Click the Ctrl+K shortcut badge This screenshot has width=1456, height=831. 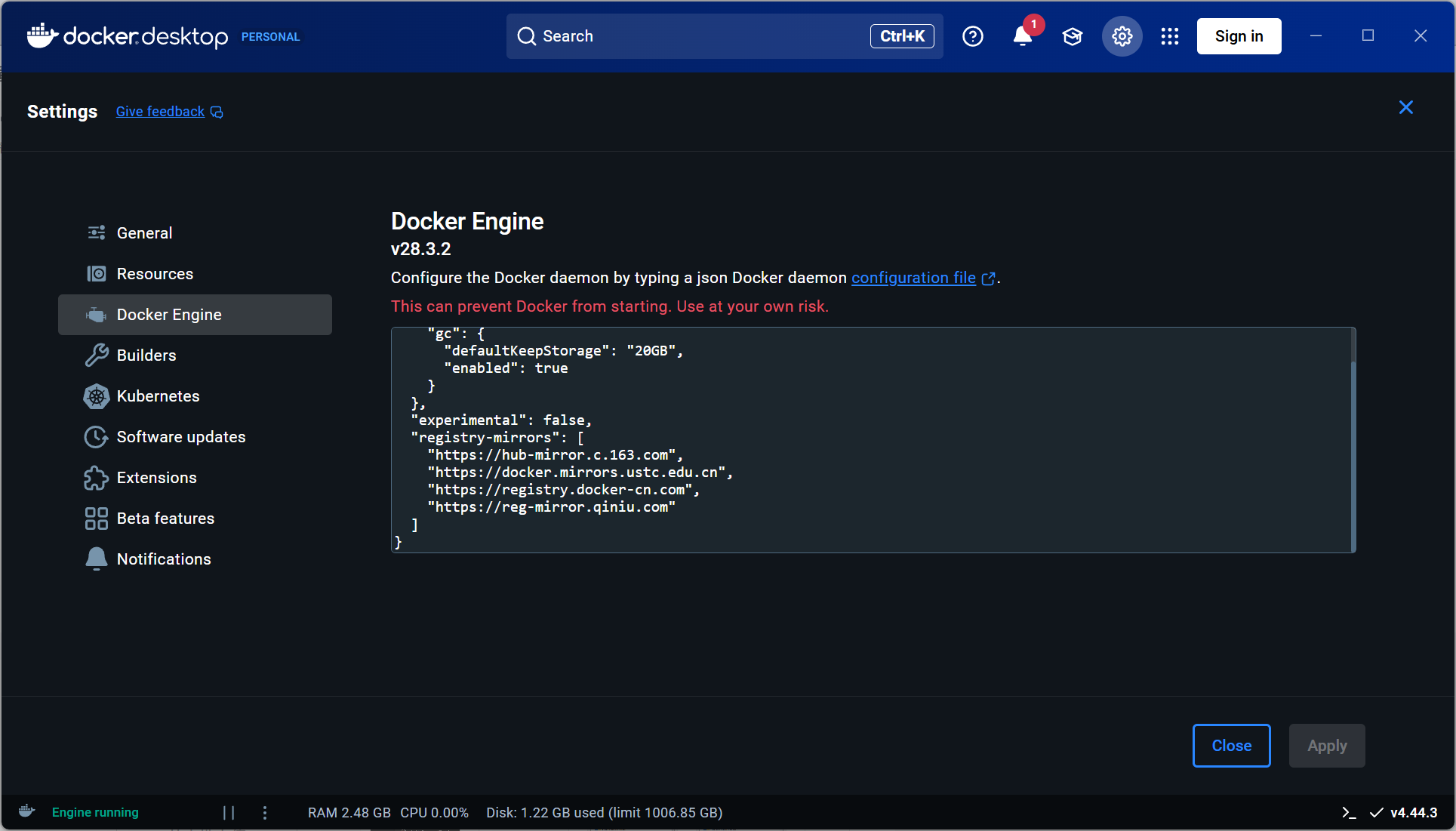pos(902,36)
